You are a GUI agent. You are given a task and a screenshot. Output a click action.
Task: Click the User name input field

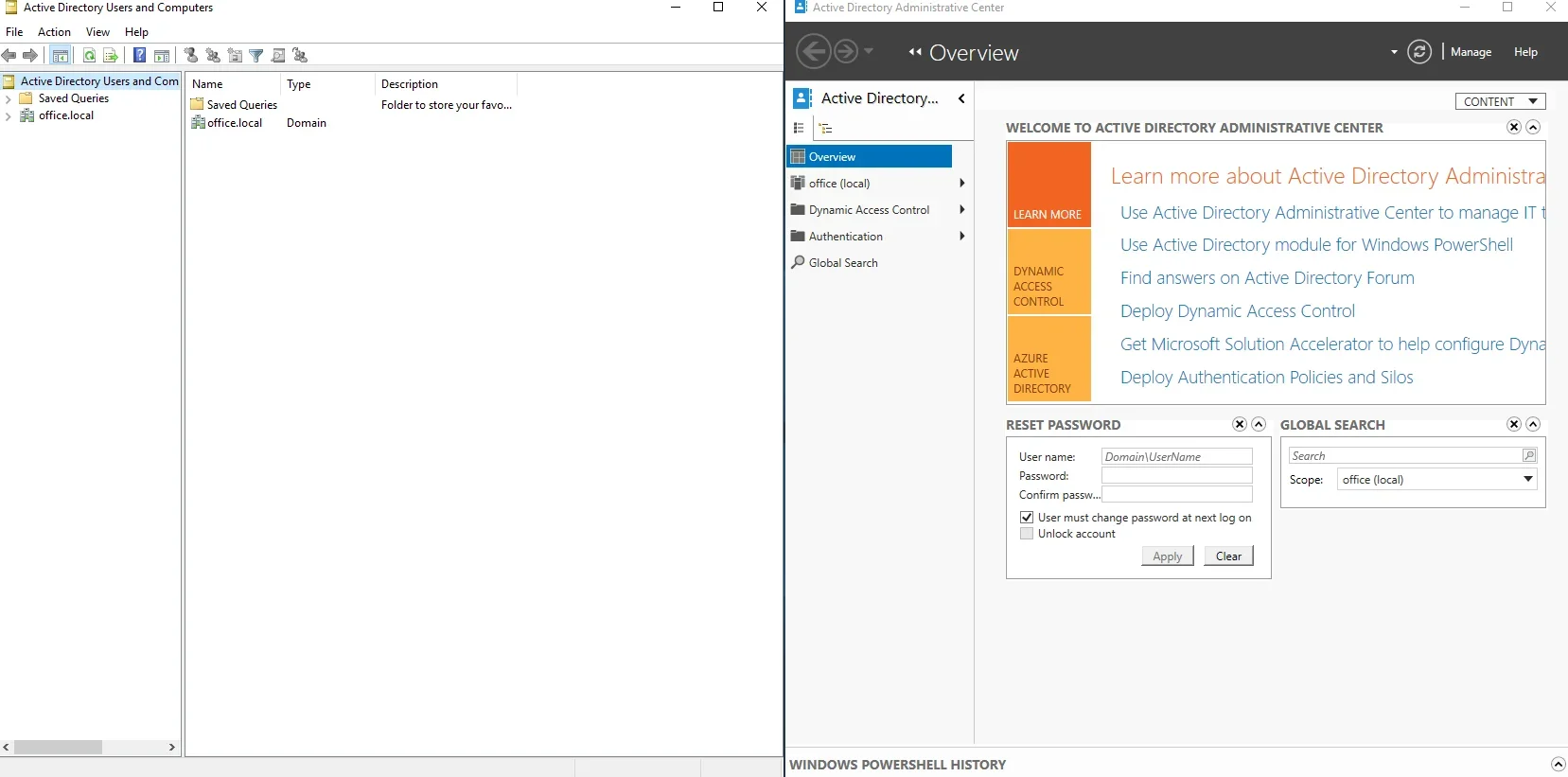[1176, 457]
